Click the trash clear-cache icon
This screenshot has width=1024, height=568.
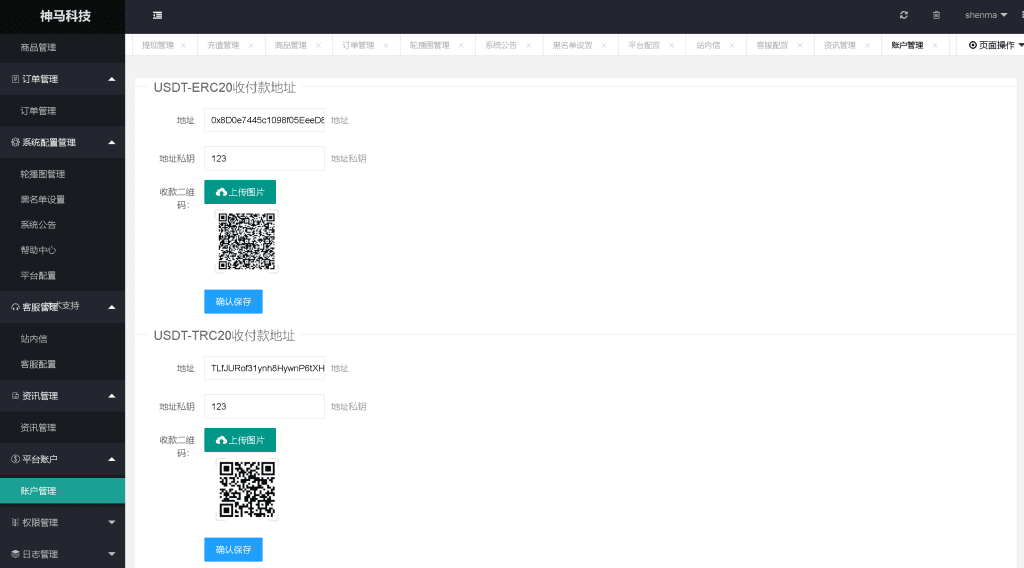pos(936,15)
